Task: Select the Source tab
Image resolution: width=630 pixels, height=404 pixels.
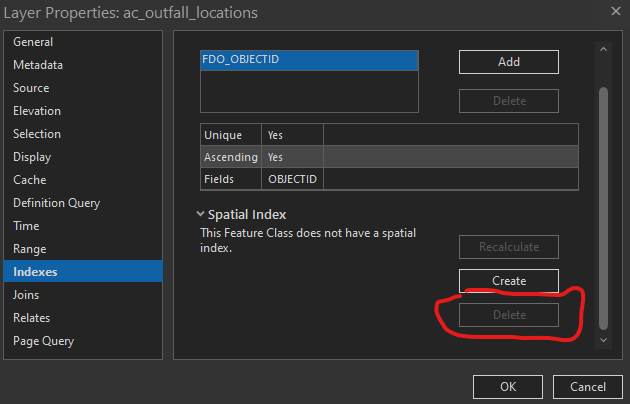Action: [31, 88]
